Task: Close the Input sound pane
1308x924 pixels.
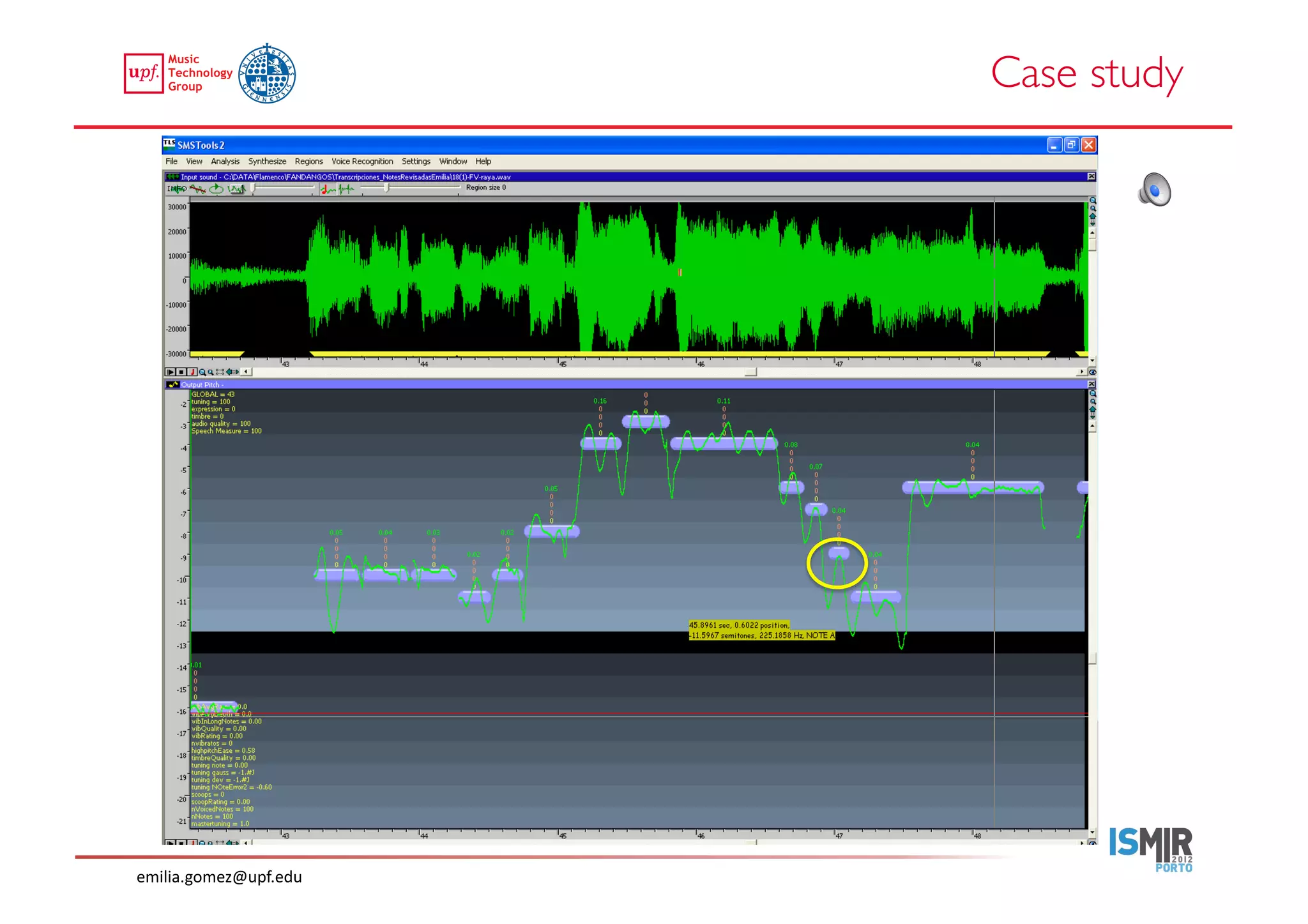Action: point(1091,177)
